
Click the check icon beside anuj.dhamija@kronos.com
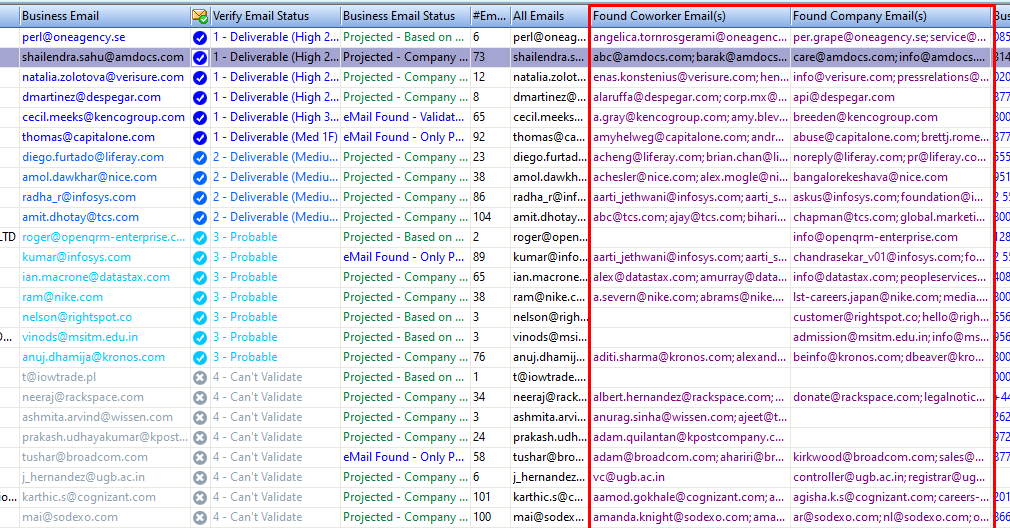point(200,357)
